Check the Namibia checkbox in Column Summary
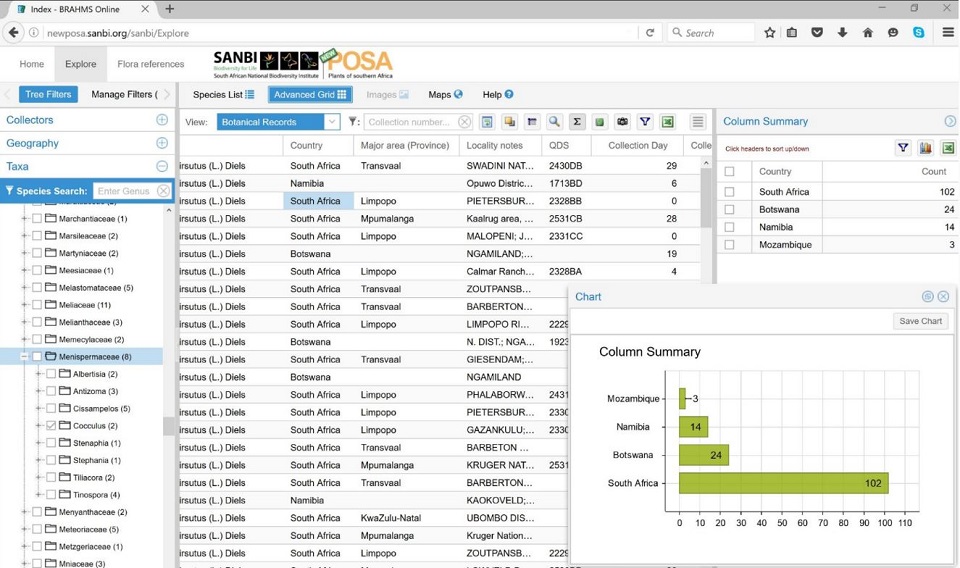960x568 pixels. tap(729, 227)
